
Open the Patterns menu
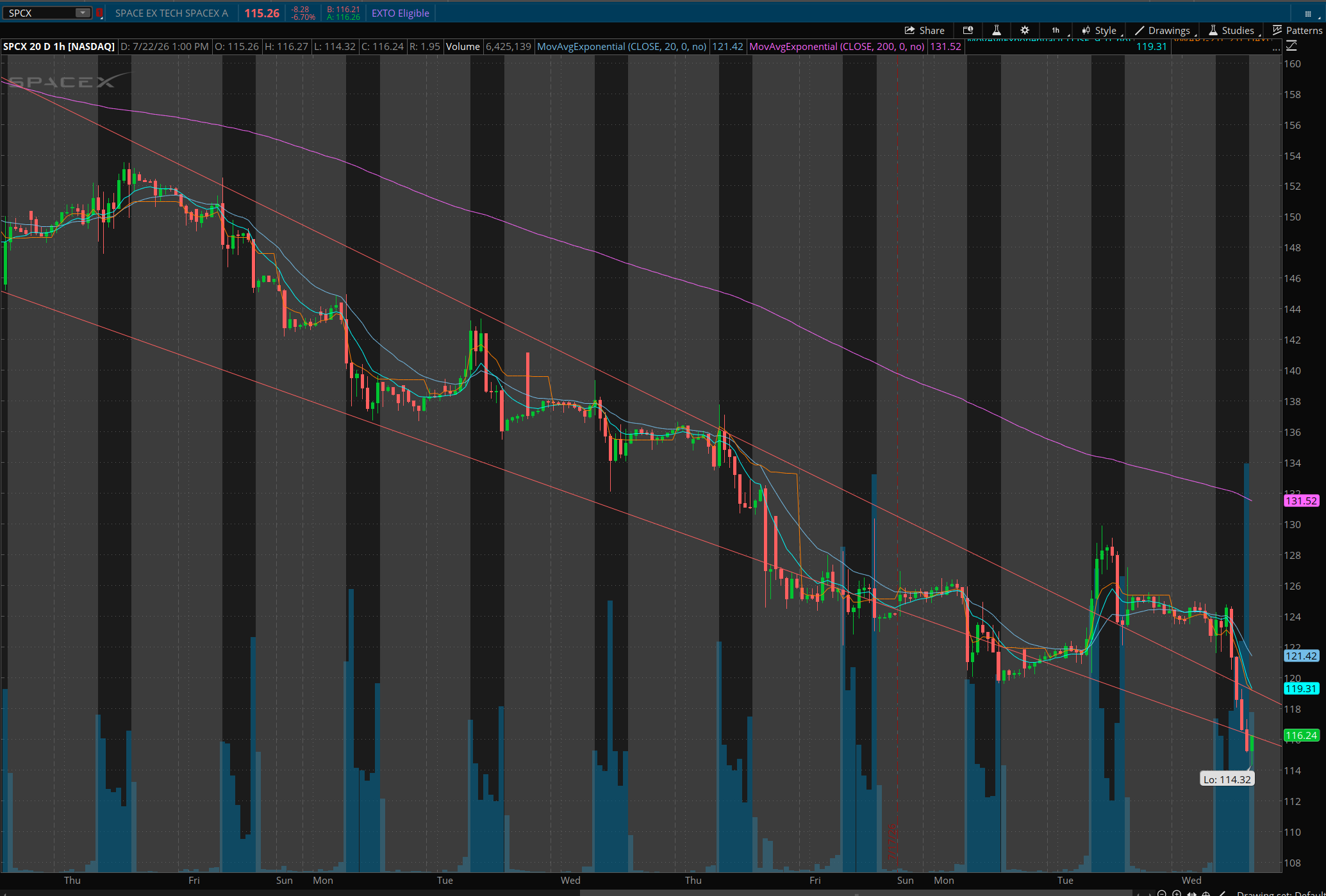1297,30
